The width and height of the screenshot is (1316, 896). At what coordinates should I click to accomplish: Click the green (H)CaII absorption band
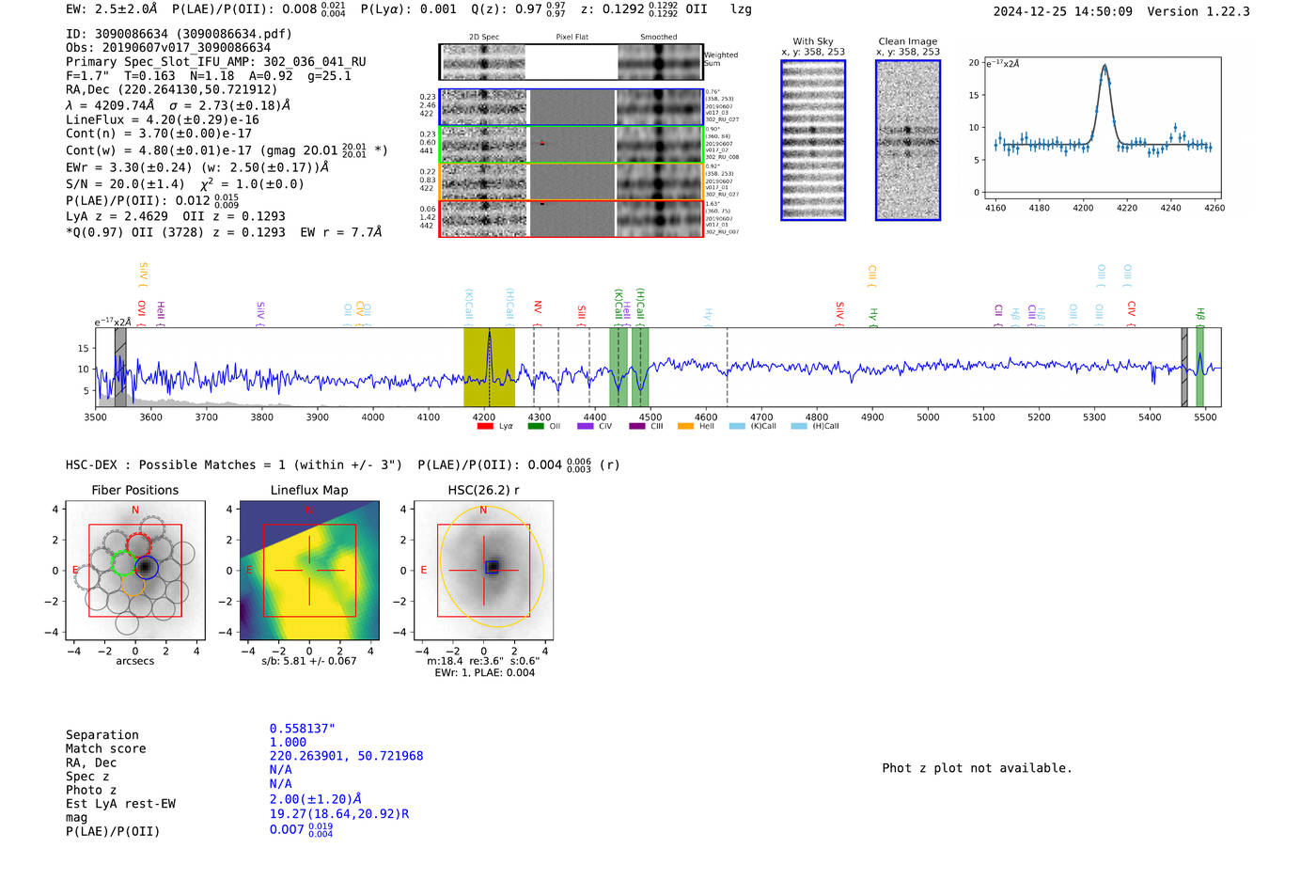(640, 368)
